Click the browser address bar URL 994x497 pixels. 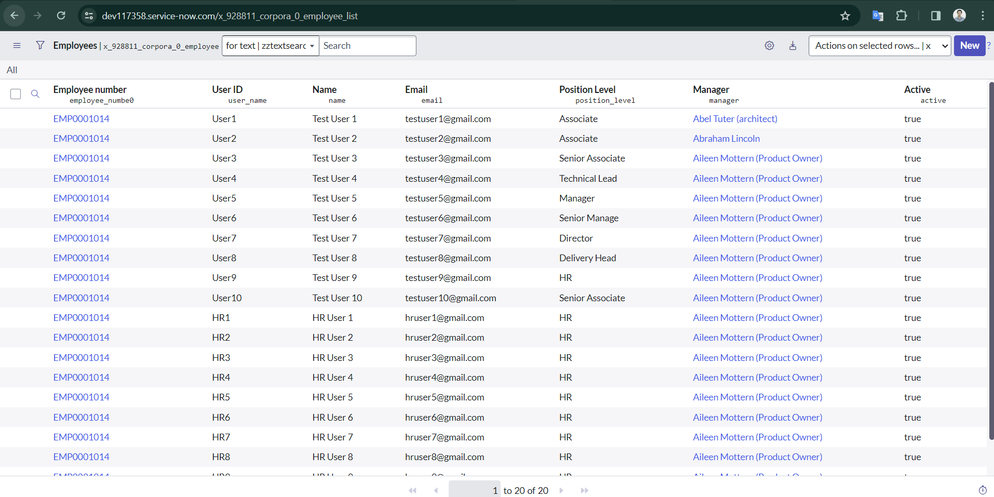point(229,16)
